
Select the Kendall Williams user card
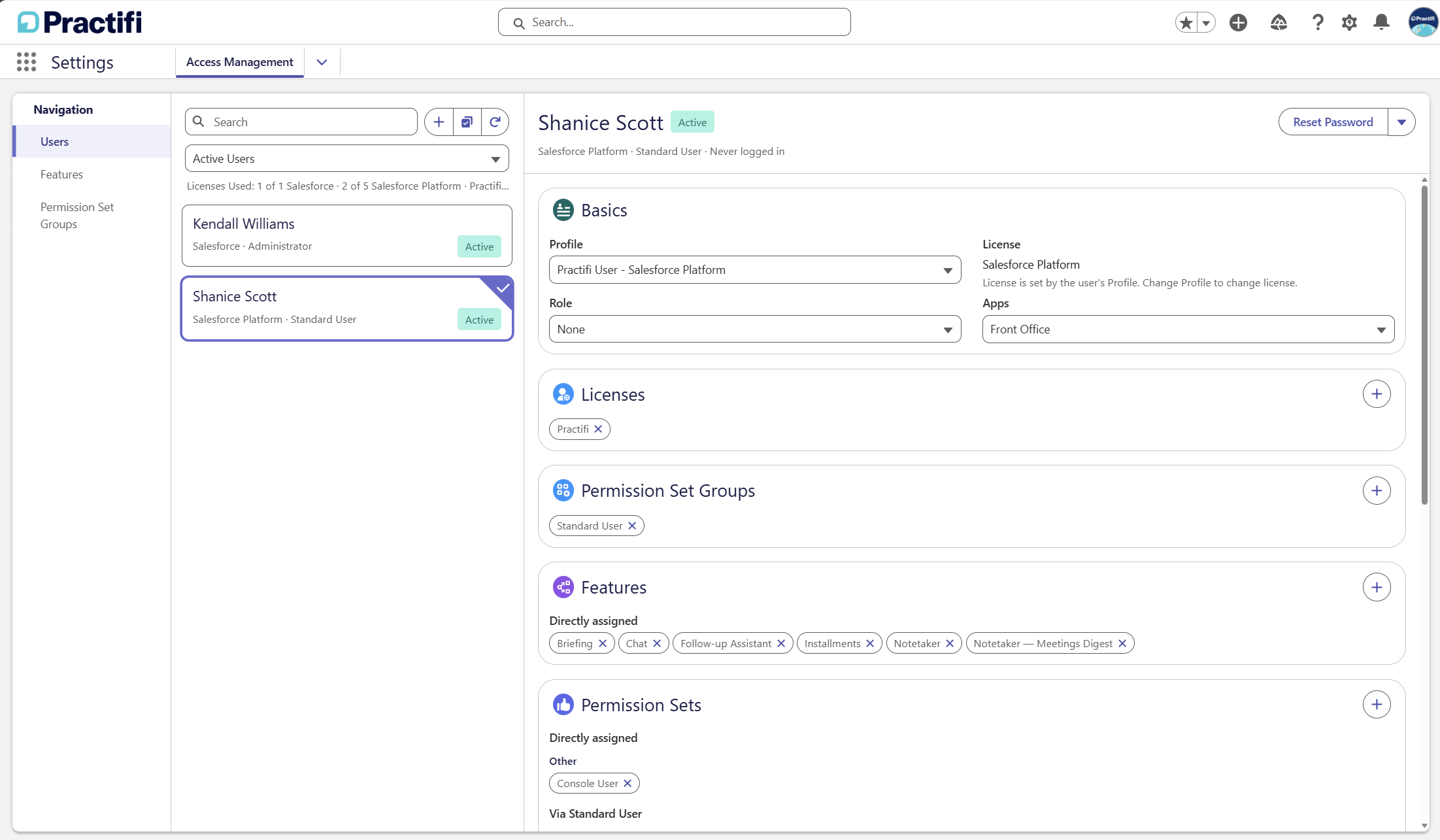pyautogui.click(x=346, y=236)
